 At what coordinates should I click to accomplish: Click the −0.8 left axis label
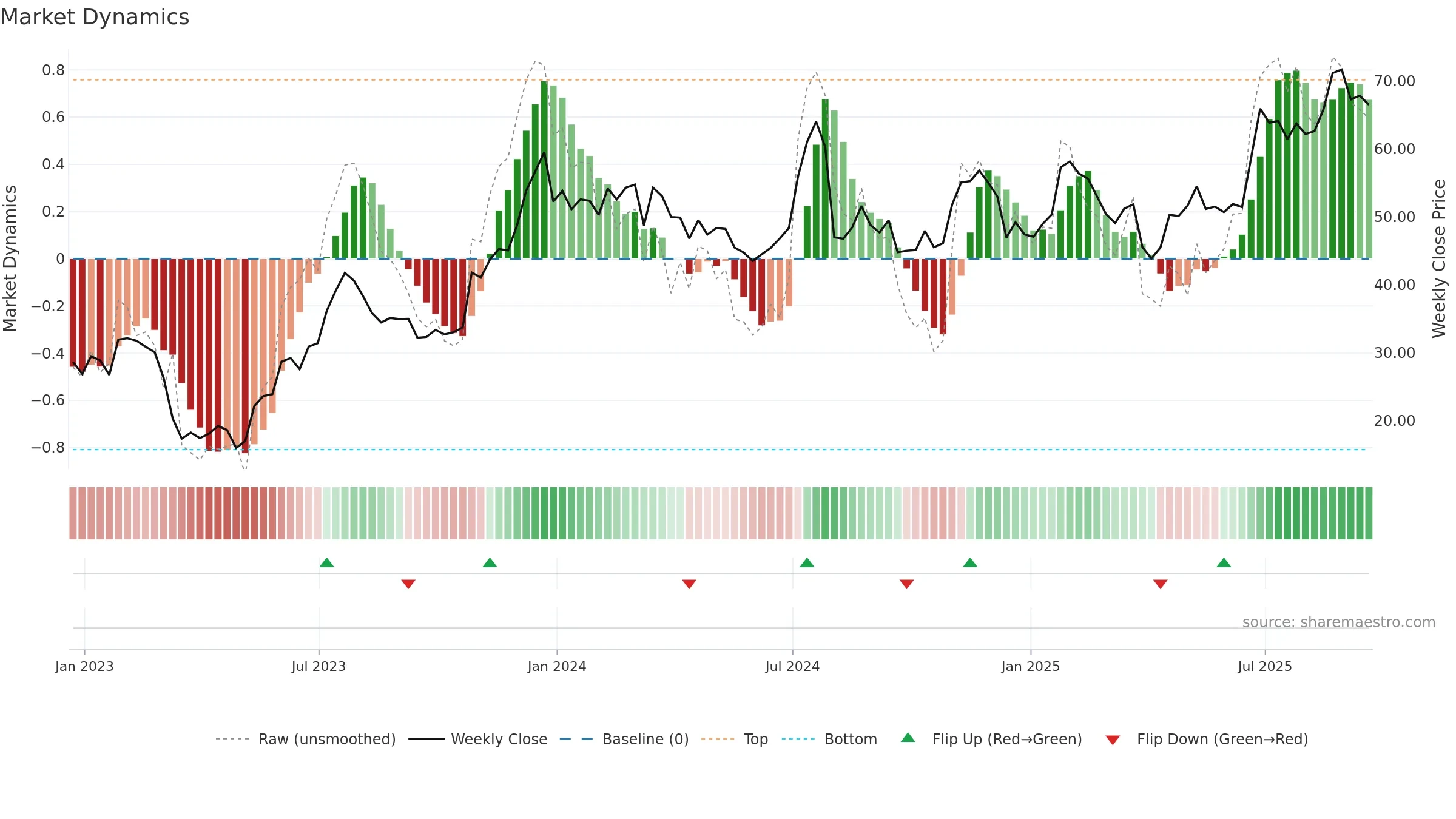point(48,448)
